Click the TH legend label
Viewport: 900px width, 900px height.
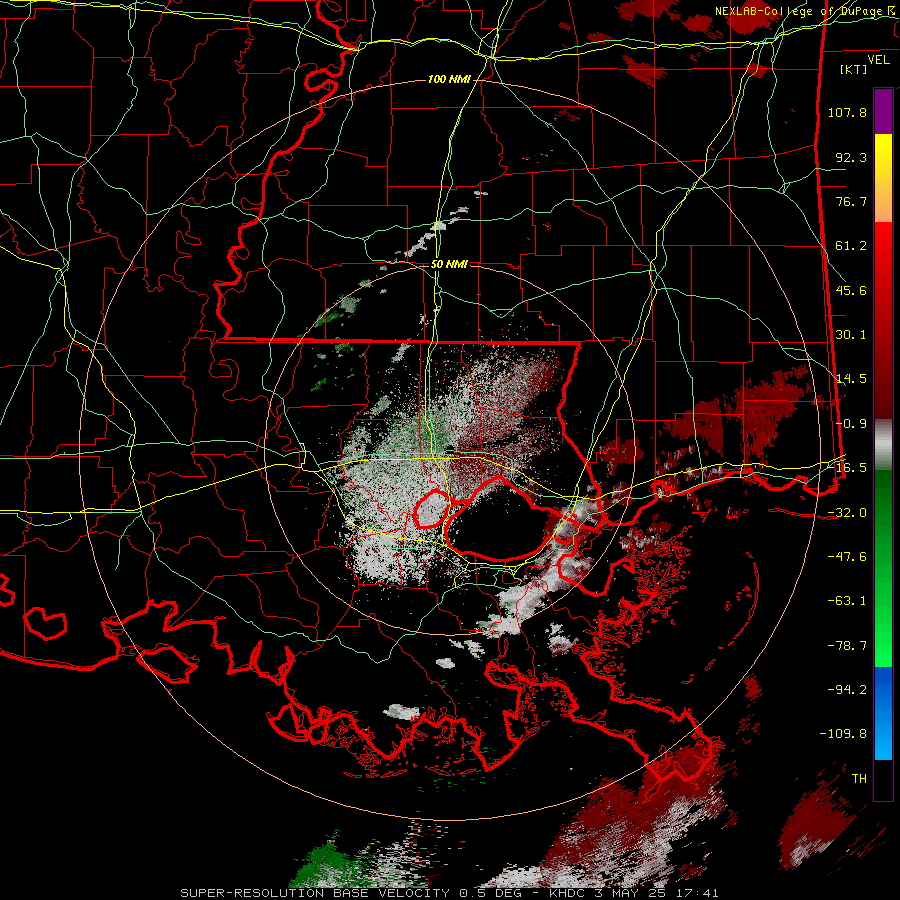coord(859,779)
